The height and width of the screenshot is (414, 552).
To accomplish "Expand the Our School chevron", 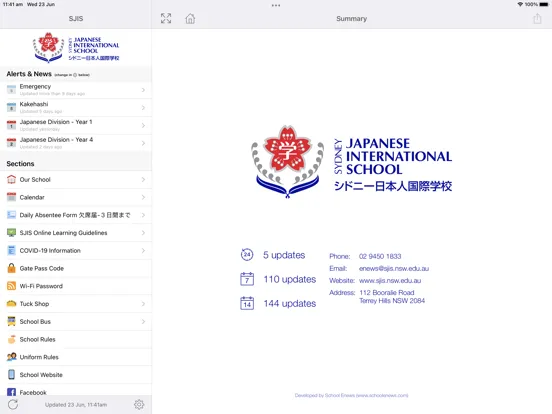I will pos(143,180).
